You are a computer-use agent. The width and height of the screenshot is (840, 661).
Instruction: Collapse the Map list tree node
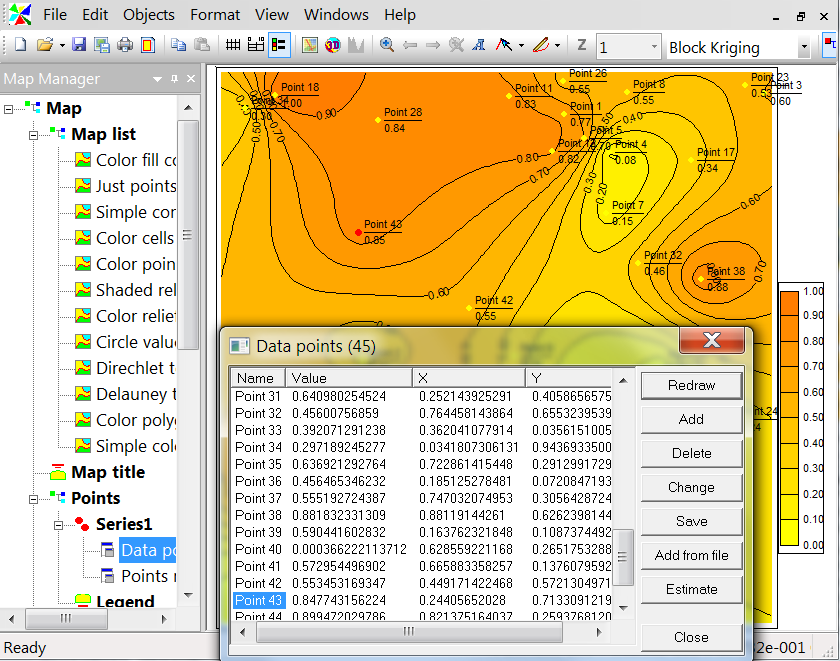coord(33,134)
